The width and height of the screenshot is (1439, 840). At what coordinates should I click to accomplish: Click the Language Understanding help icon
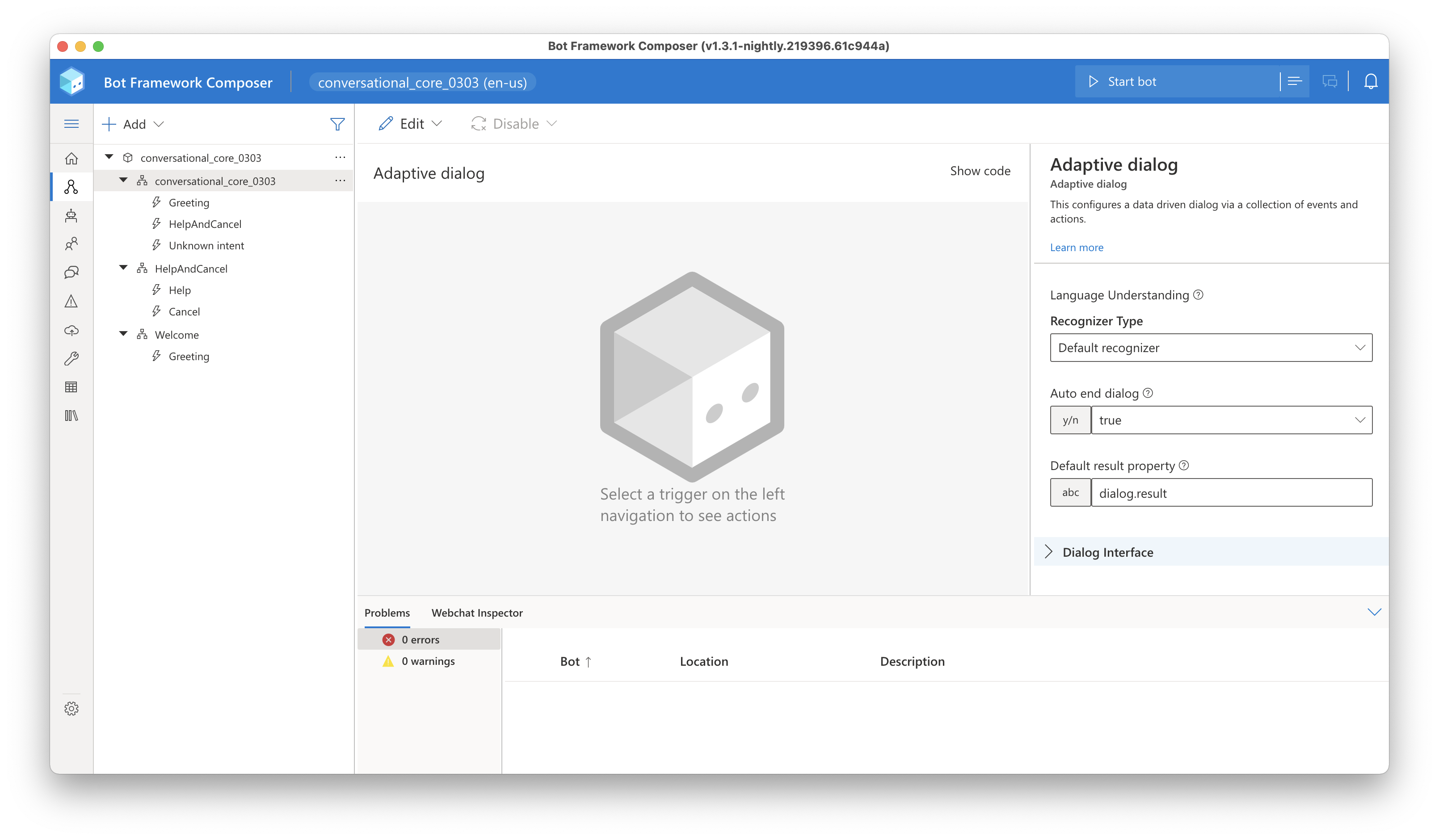tap(1199, 294)
